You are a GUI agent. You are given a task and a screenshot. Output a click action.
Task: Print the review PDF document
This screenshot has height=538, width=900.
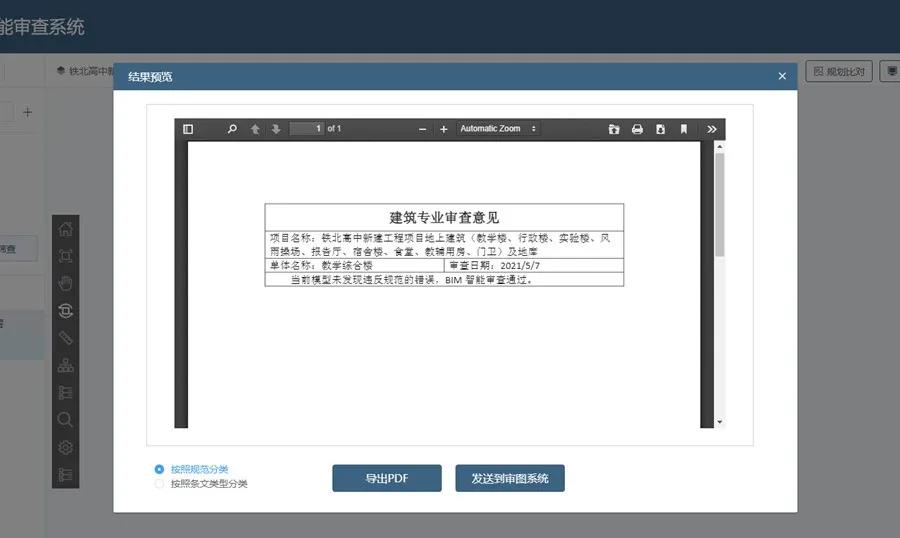637,129
